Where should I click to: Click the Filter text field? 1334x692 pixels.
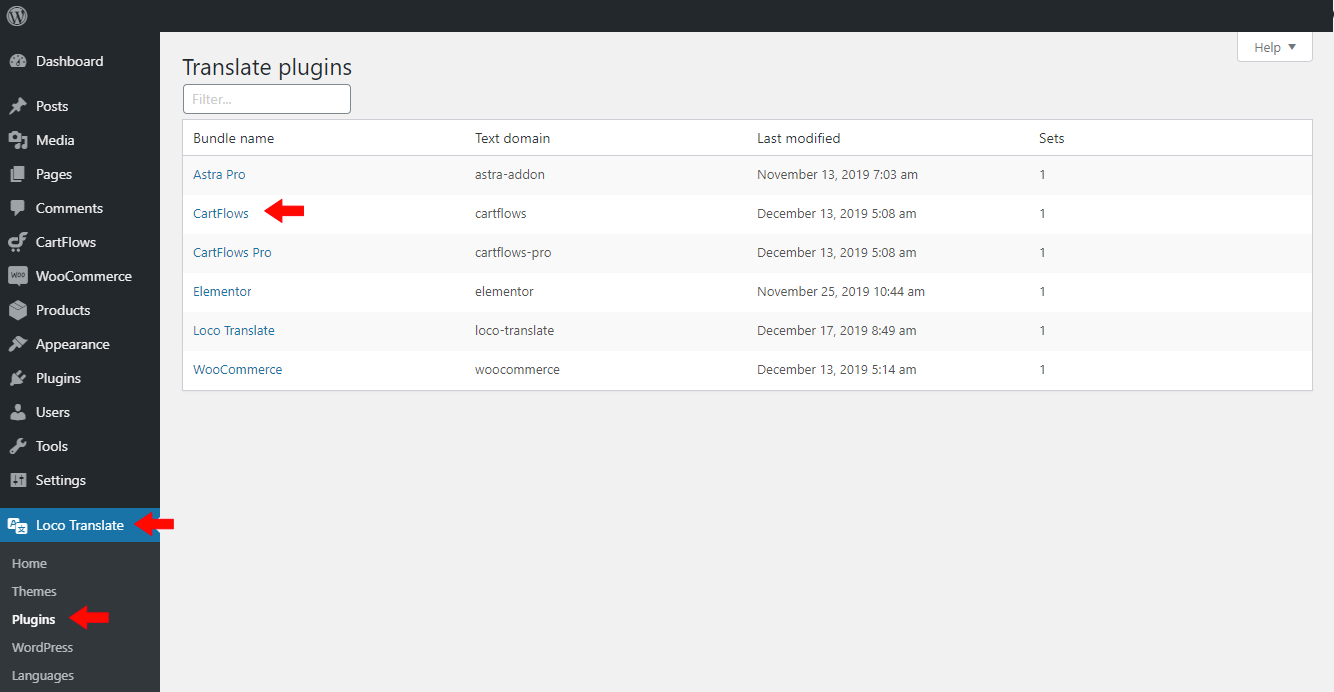coord(267,99)
